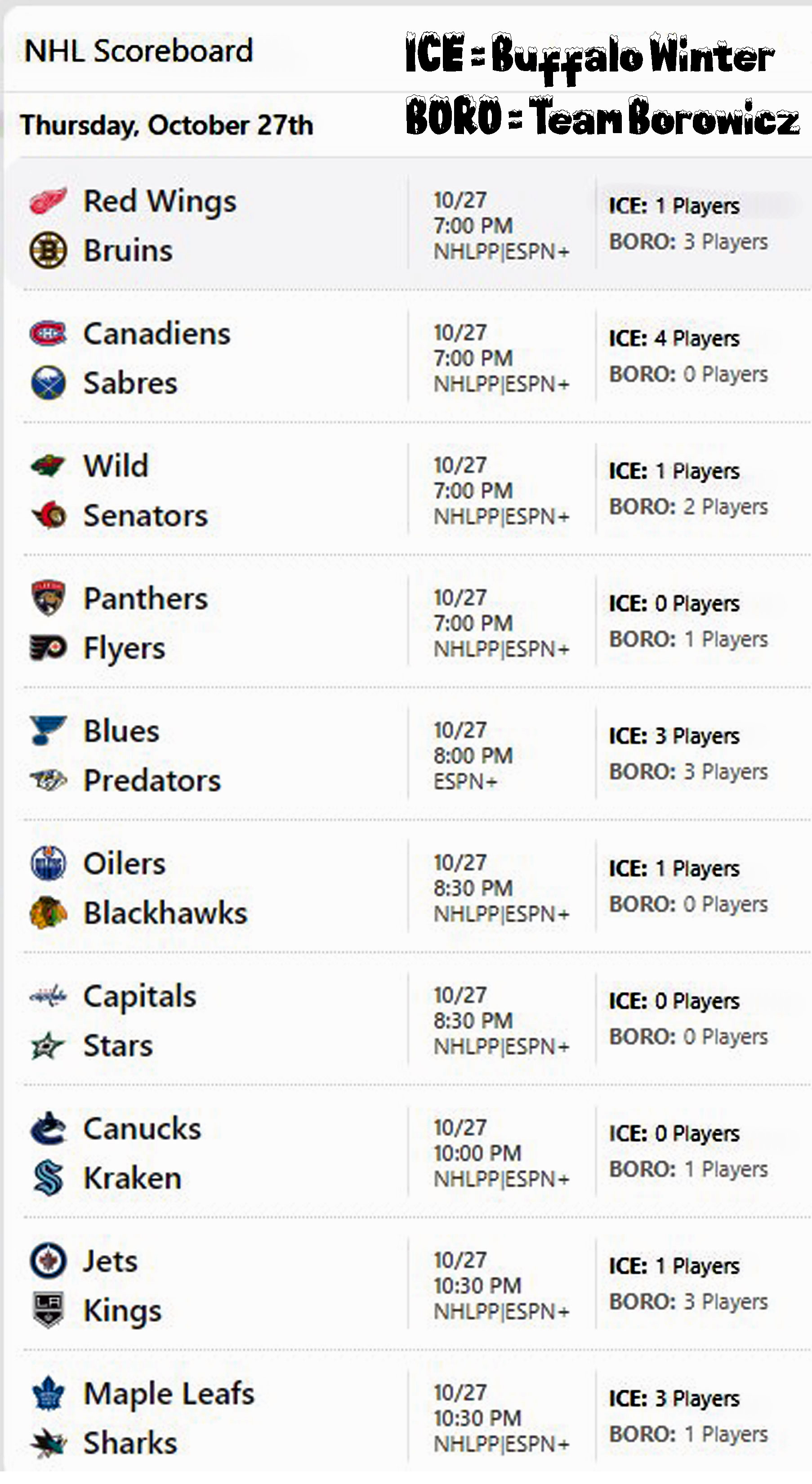This screenshot has height=1484, width=812.
Task: Click ICE 4 Players in Canadiens game
Action: 674,339
